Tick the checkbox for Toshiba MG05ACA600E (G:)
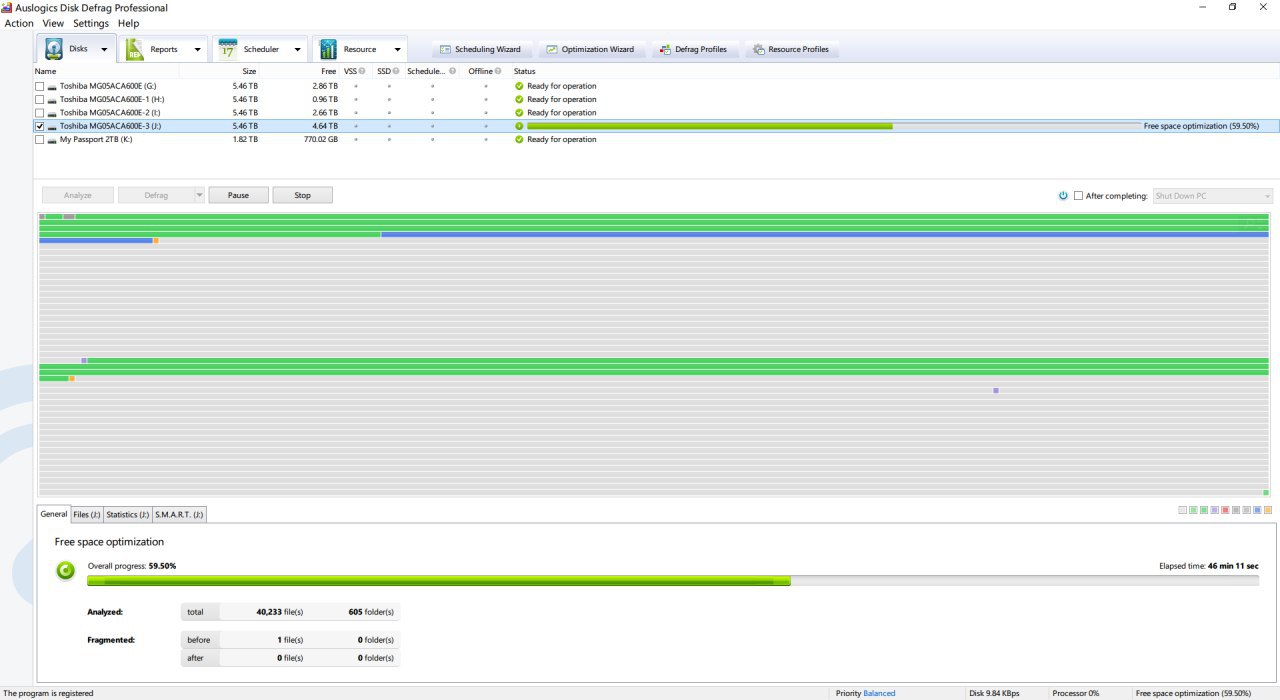The width and height of the screenshot is (1280, 700). 39,86
